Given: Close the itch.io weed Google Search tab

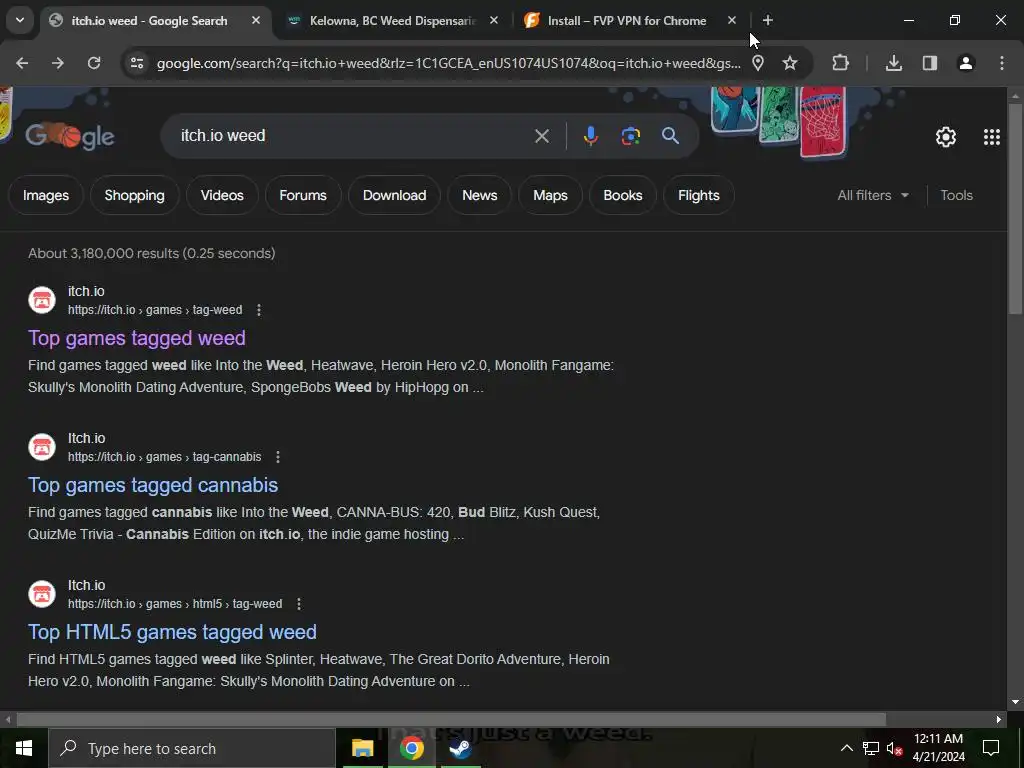Looking at the screenshot, I should click(x=256, y=21).
